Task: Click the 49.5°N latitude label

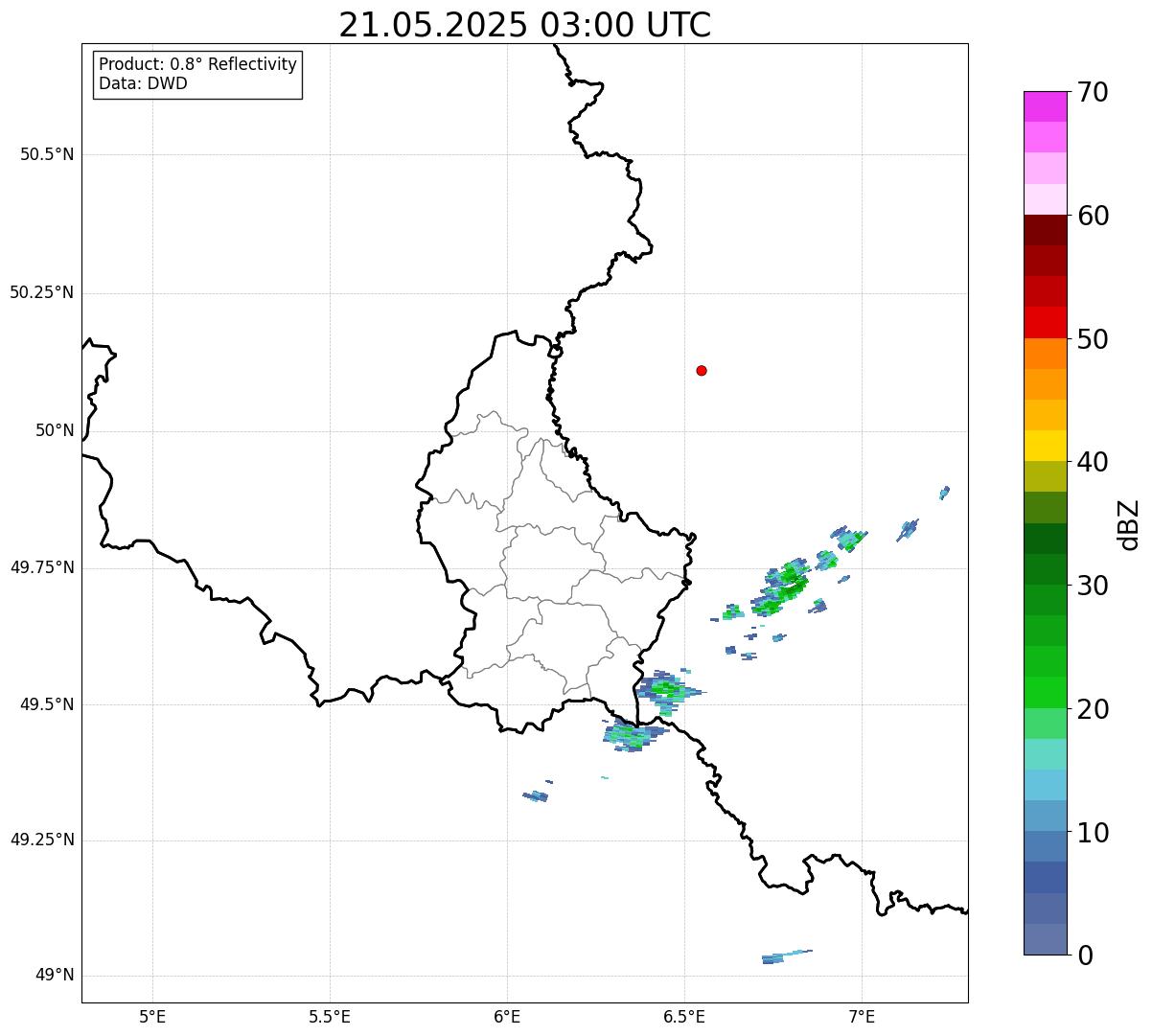Action: tap(47, 704)
